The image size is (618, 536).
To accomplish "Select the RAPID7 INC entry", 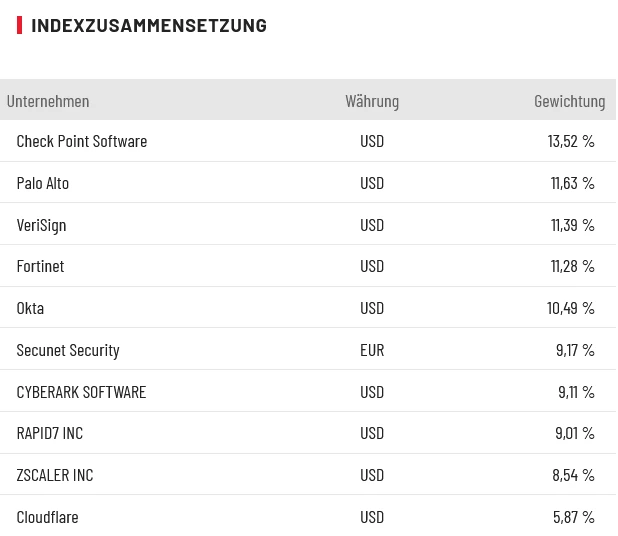I will coord(50,433).
